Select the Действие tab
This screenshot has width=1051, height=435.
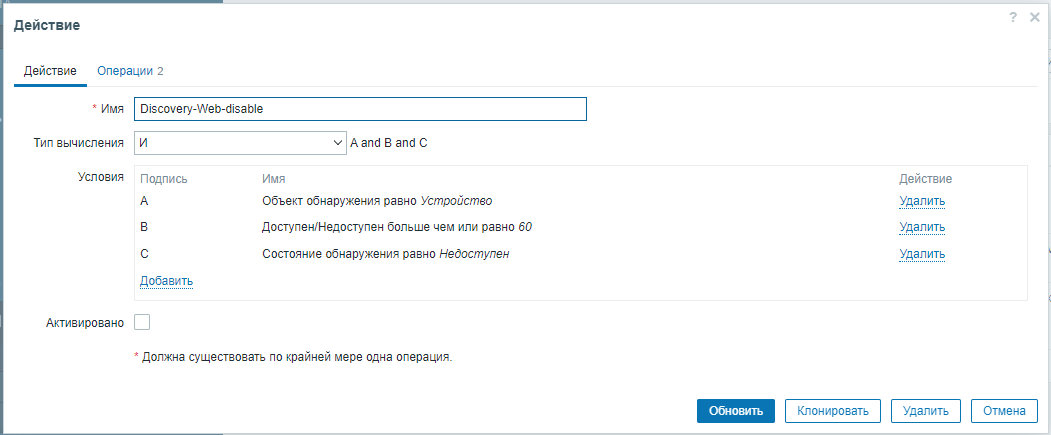[50, 71]
